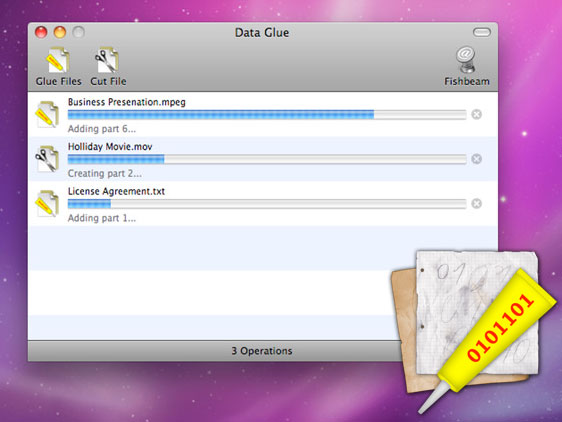Image resolution: width=562 pixels, height=422 pixels.
Task: Minimize the window with the yellow button
Action: (x=60, y=32)
